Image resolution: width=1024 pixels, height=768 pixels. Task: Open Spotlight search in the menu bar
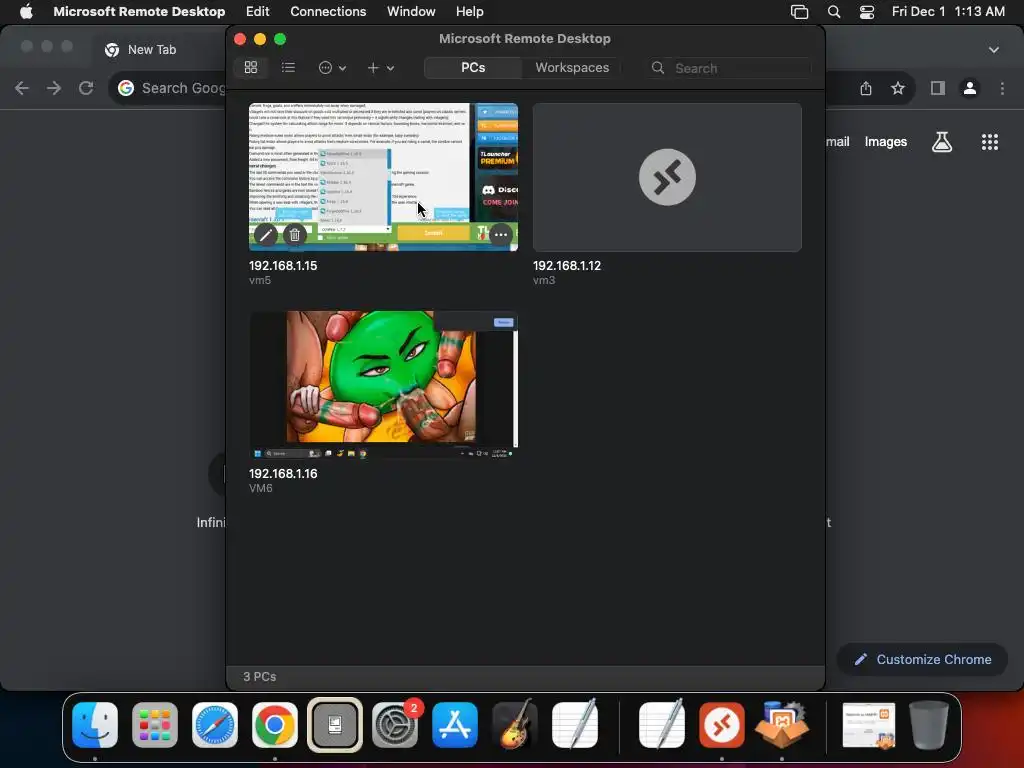click(x=833, y=11)
